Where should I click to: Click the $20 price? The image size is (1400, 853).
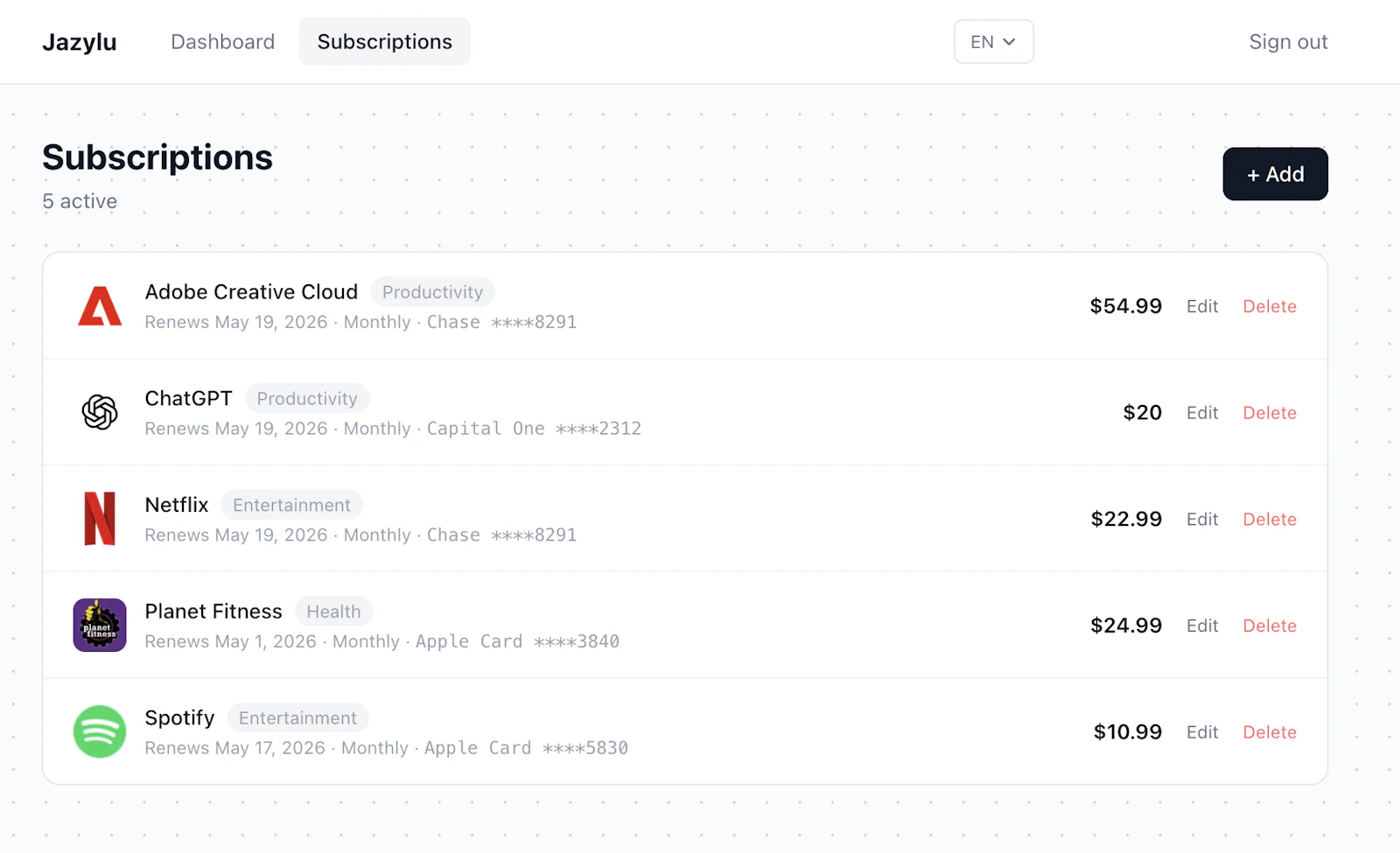[1142, 413]
